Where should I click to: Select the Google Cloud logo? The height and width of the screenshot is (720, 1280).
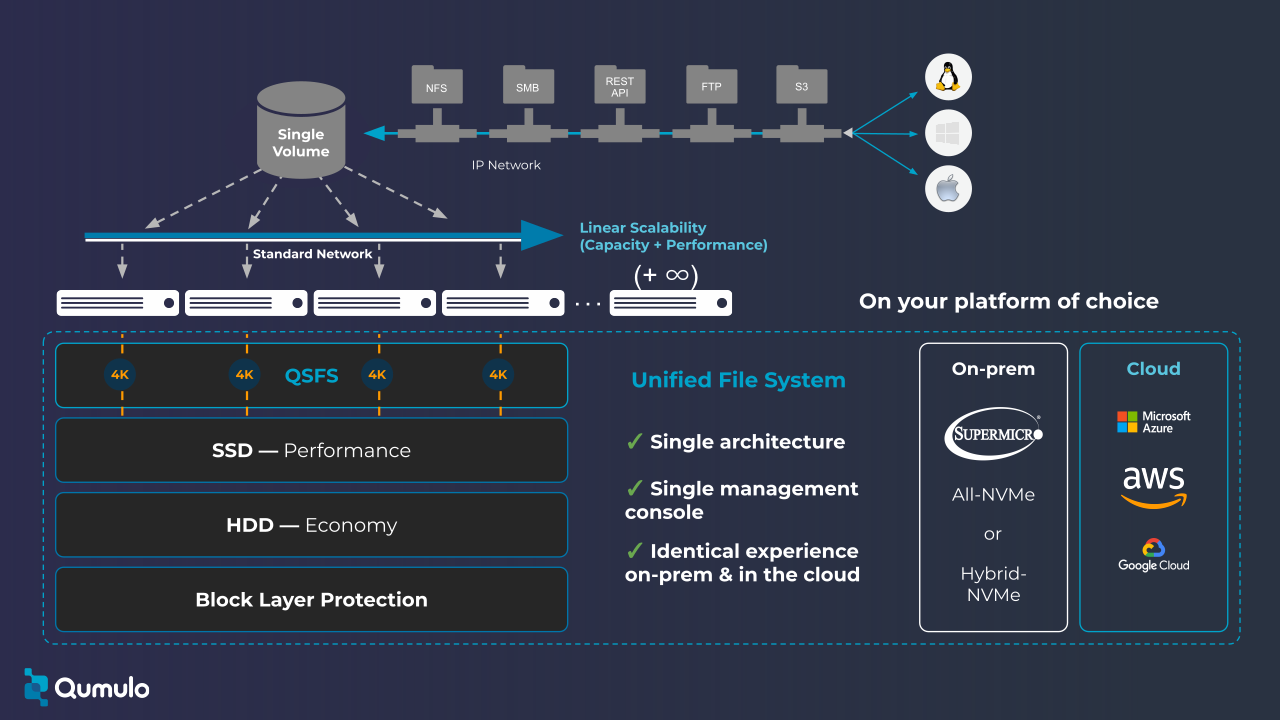[x=1153, y=553]
